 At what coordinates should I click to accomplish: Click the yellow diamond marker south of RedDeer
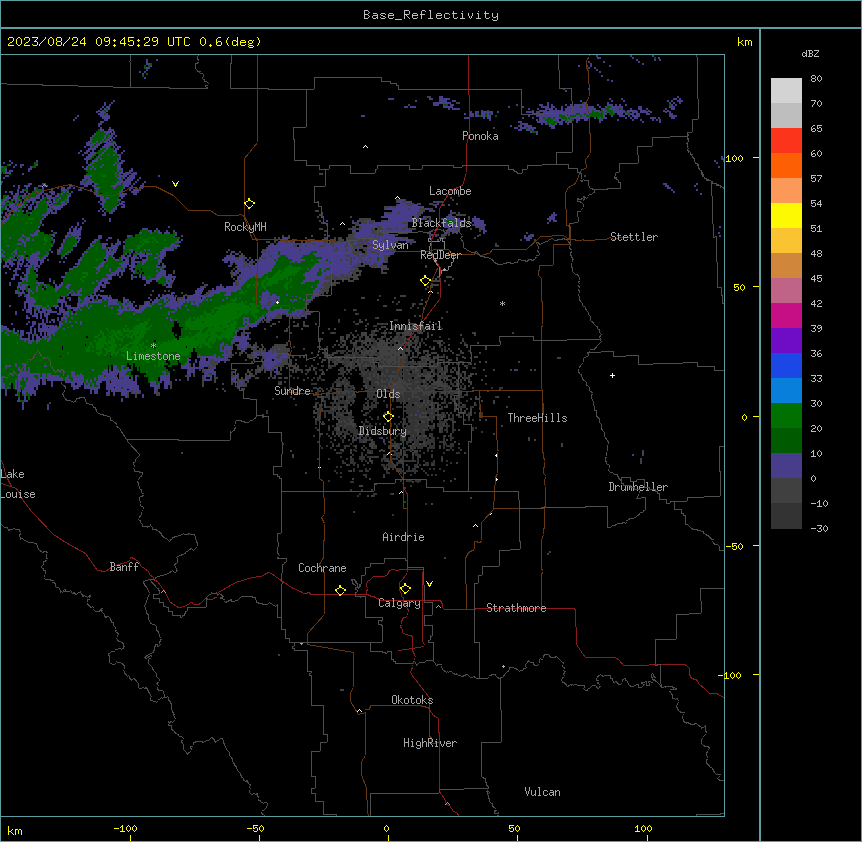(x=426, y=281)
